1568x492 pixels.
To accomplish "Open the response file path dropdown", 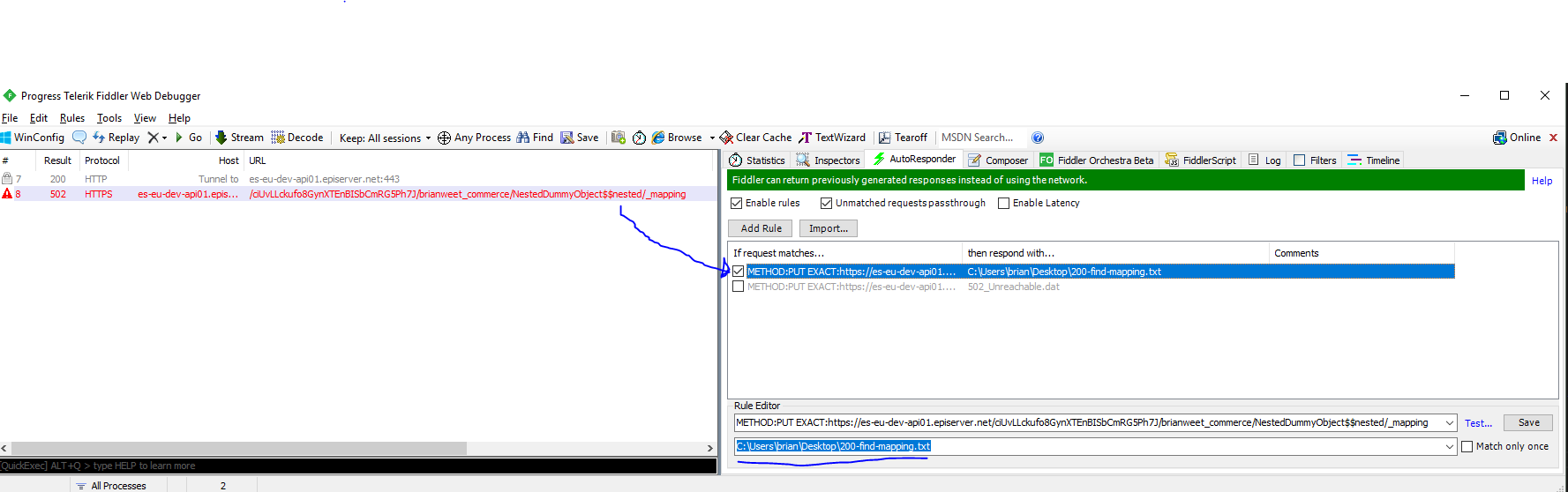I will 1449,447.
